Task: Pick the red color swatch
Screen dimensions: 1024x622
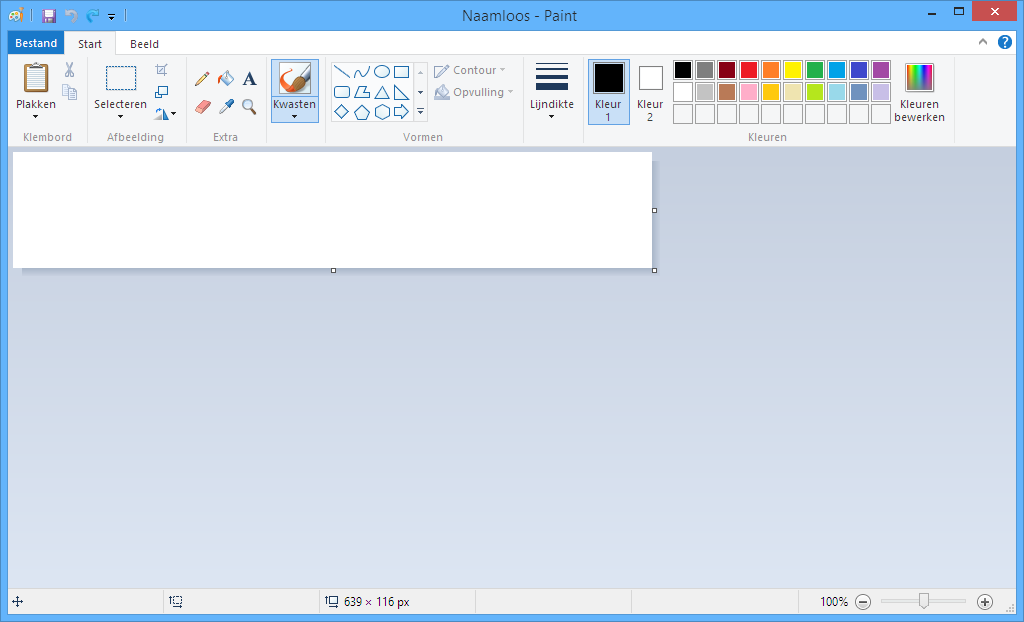Action: 749,70
